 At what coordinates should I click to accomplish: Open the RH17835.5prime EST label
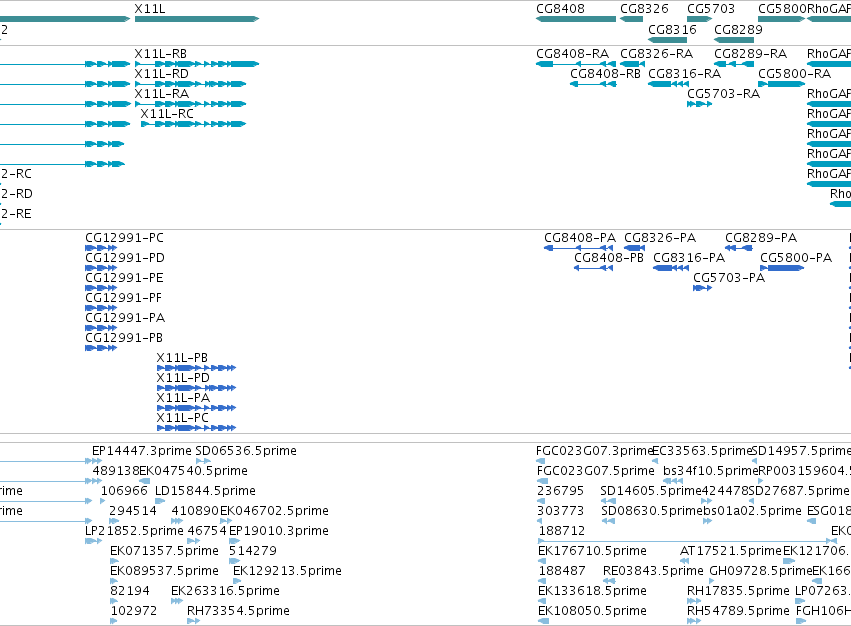click(x=738, y=592)
